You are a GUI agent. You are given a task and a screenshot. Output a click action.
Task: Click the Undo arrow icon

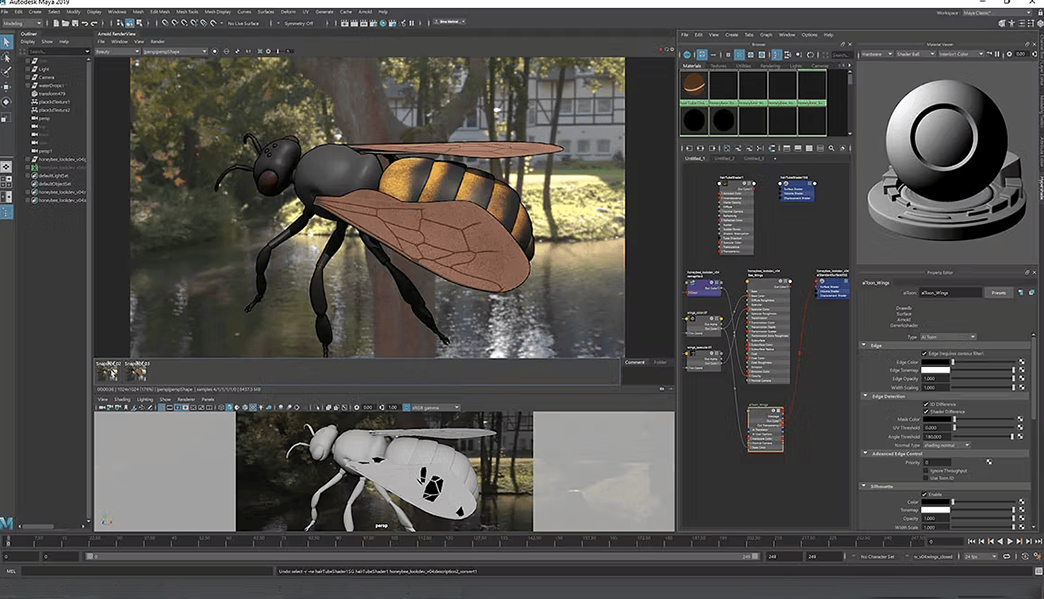pyautogui.click(x=85, y=23)
